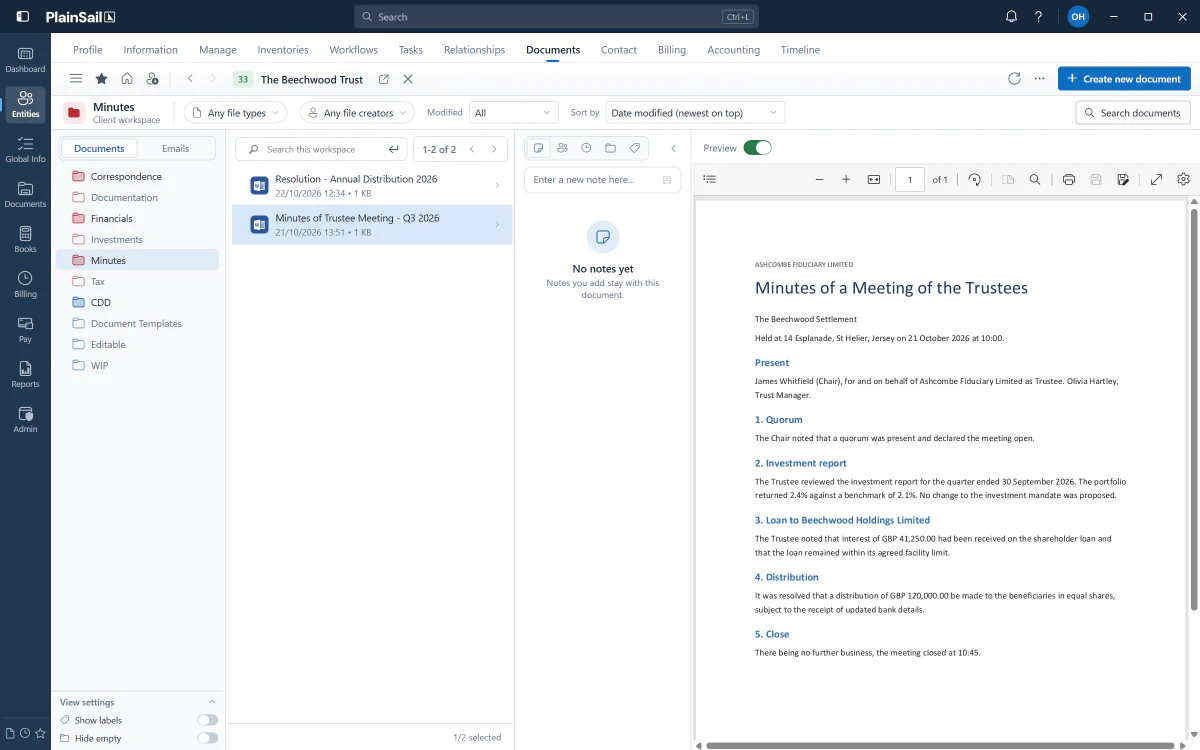Click the favourite star for The Beechwood Trust
1200x750 pixels.
pyautogui.click(x=101, y=79)
